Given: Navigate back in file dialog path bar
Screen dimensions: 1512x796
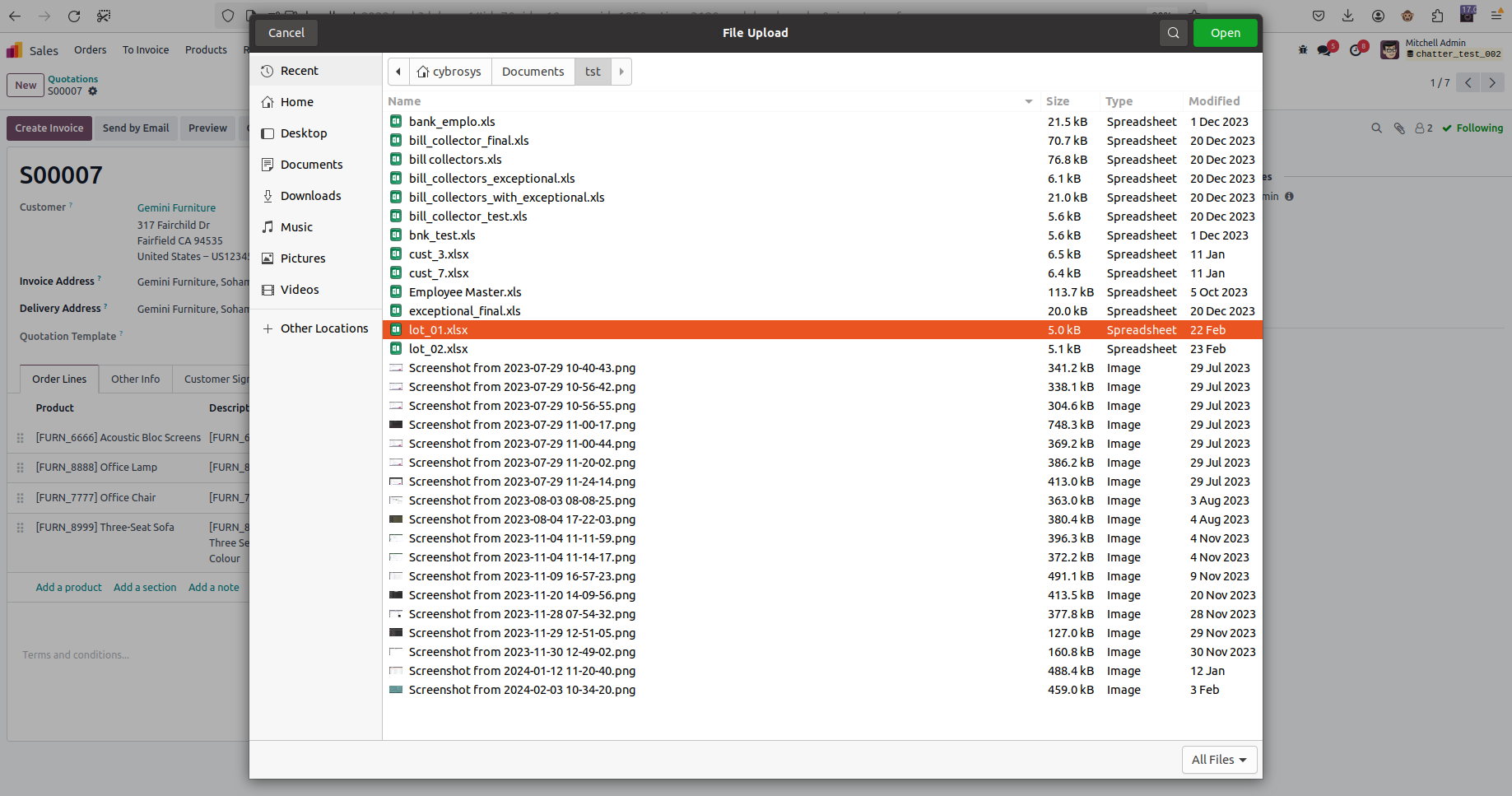Looking at the screenshot, I should pyautogui.click(x=398, y=72).
